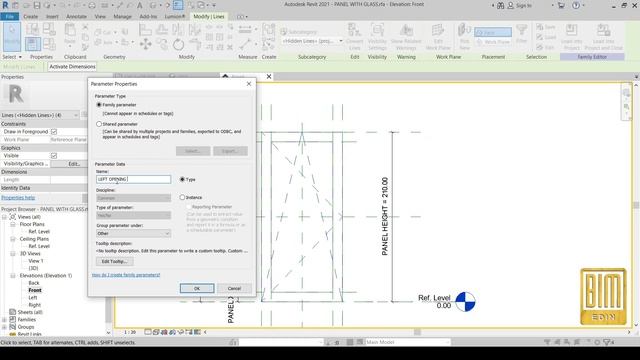
Task: Click the Activate Dimensions button
Action: click(72, 67)
